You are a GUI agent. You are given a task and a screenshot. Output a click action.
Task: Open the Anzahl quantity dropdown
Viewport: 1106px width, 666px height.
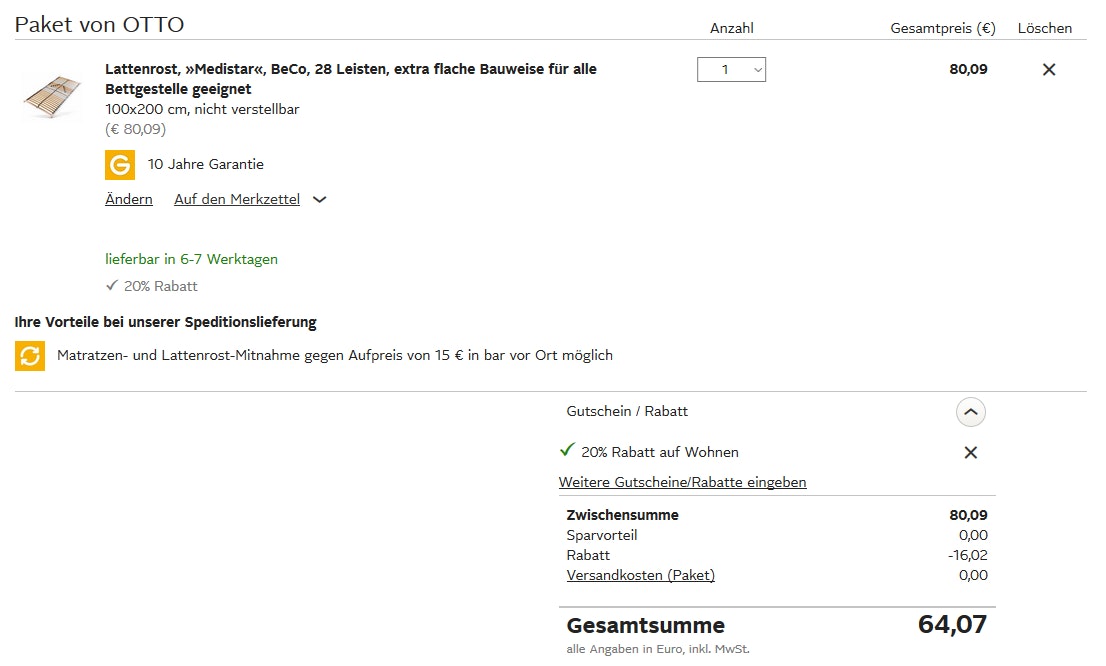coord(731,70)
